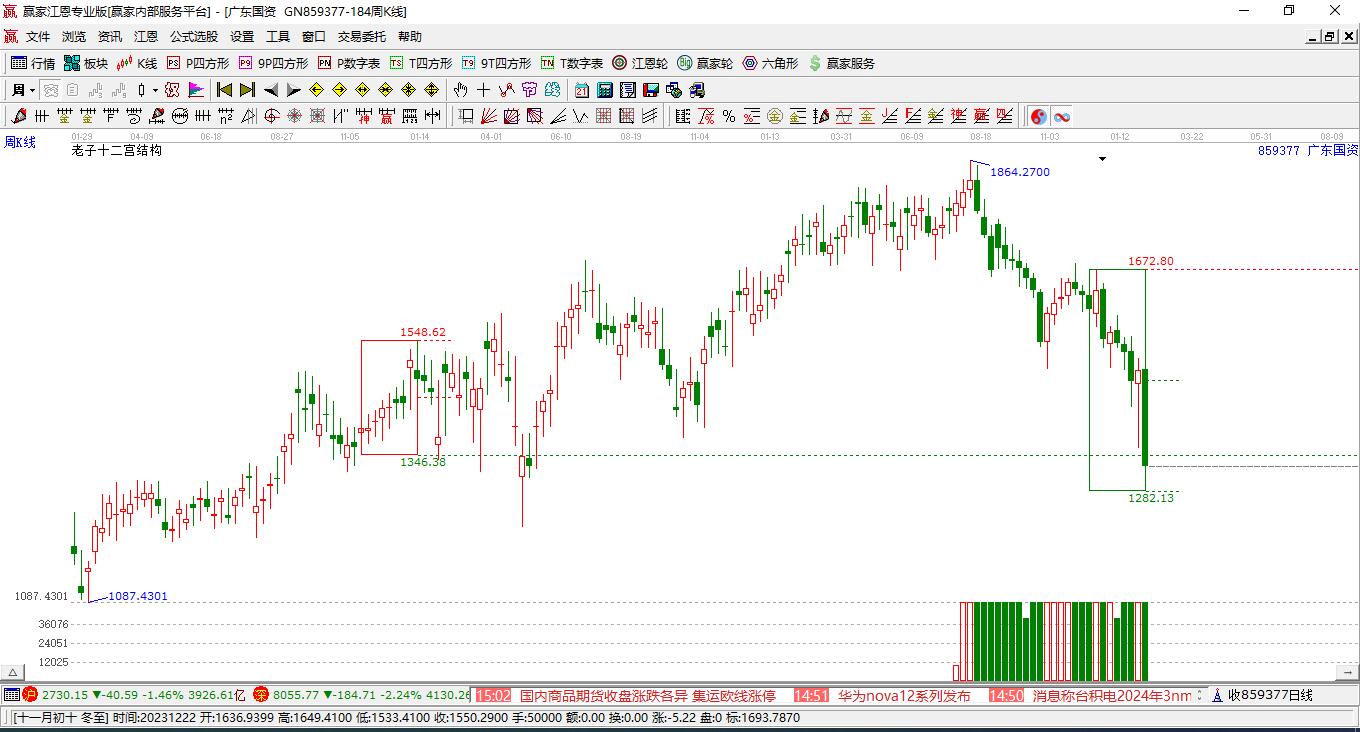The height and width of the screenshot is (732, 1360).
Task: Jump to first bar with skip-to-start icon
Action: 224,90
